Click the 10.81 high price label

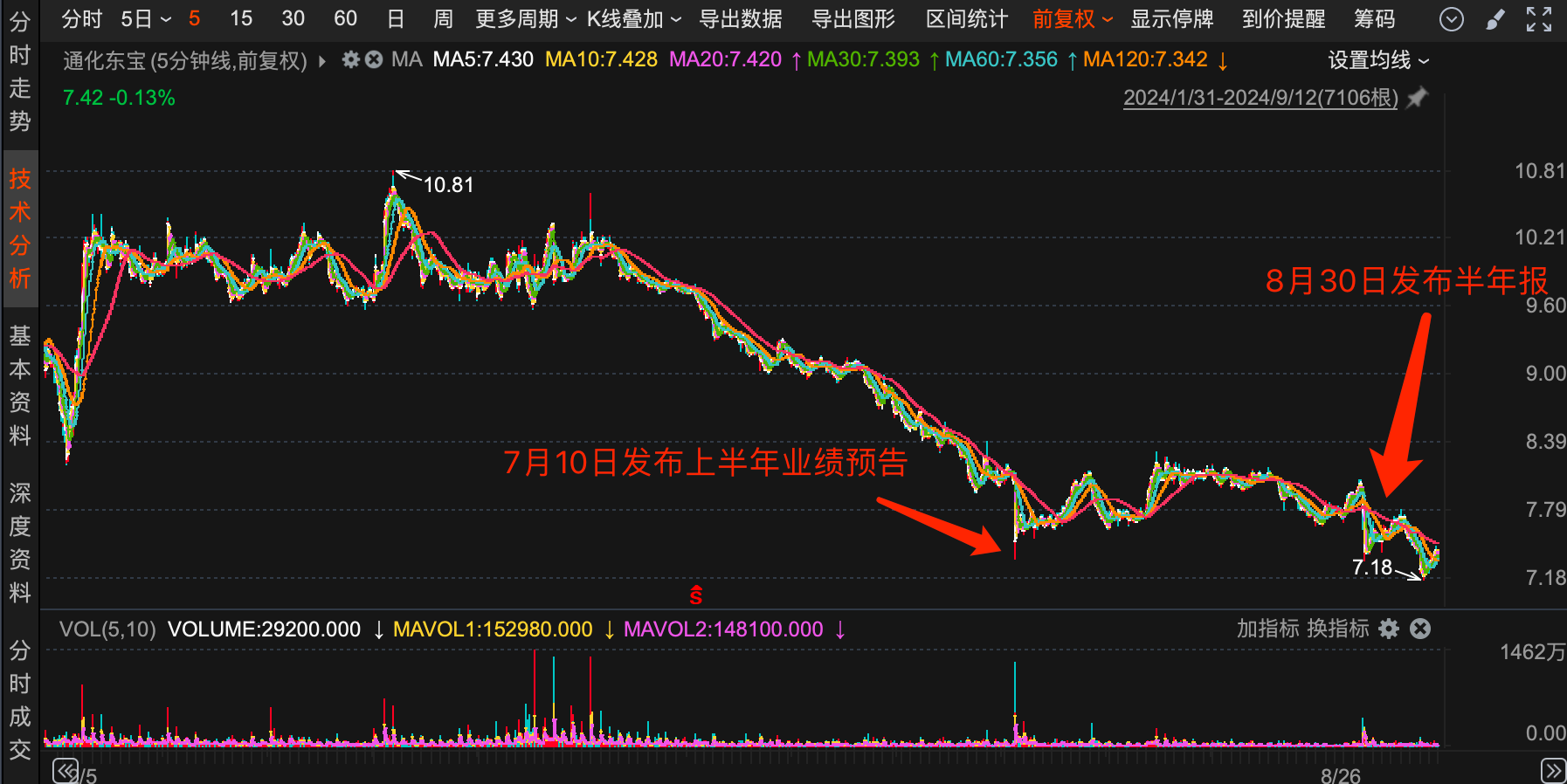pos(448,184)
